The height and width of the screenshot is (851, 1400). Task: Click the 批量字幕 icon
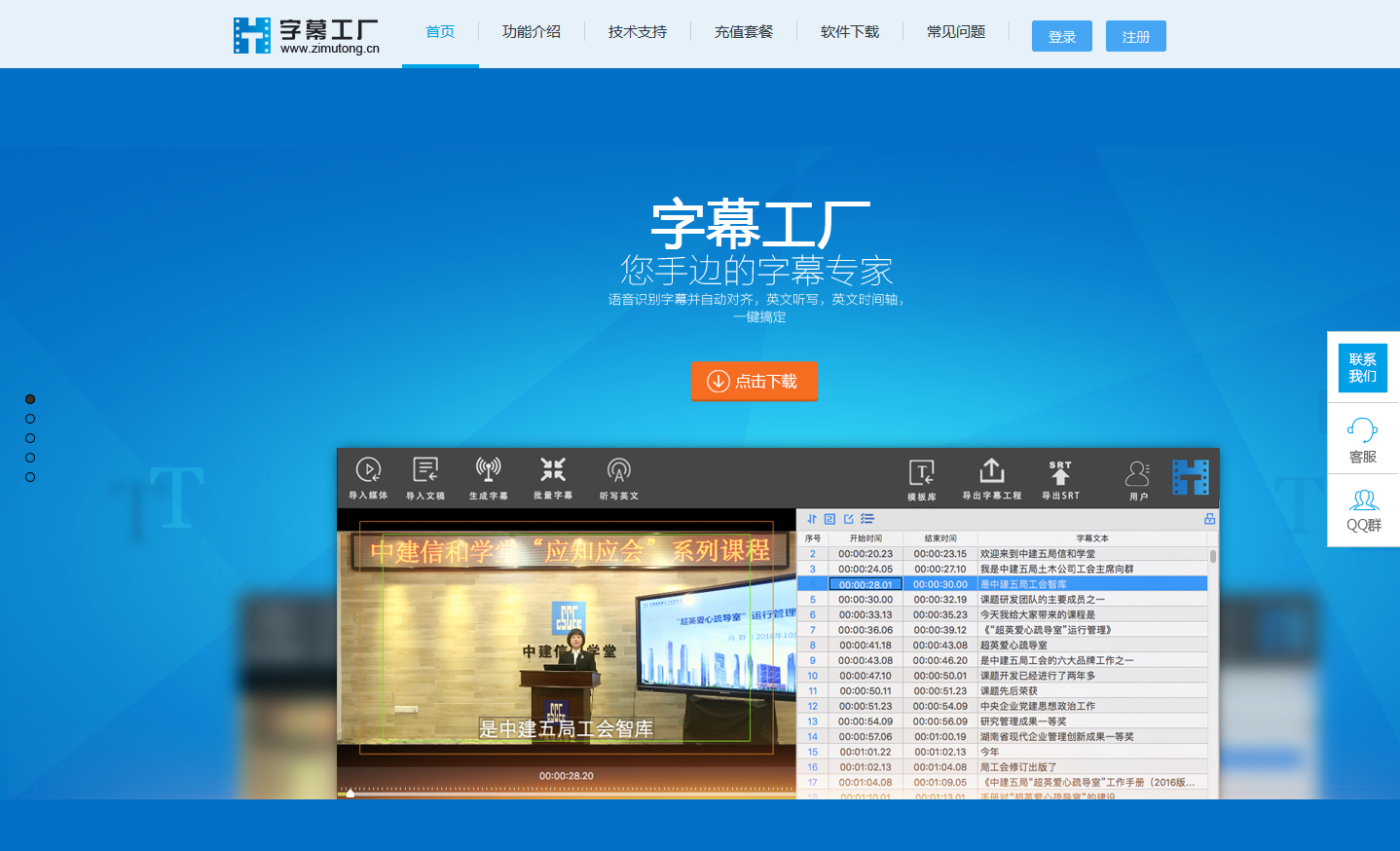point(553,477)
